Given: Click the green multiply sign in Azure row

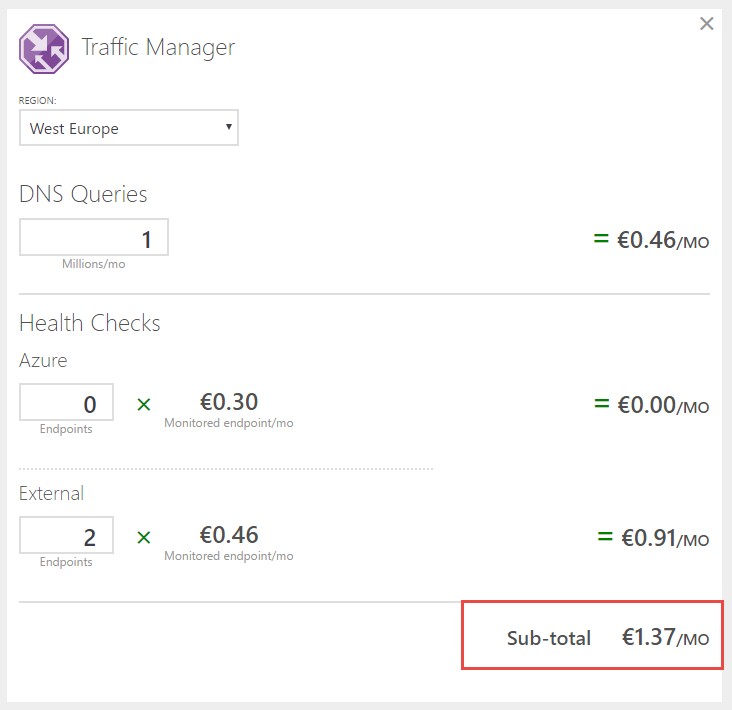Looking at the screenshot, I should click(143, 404).
